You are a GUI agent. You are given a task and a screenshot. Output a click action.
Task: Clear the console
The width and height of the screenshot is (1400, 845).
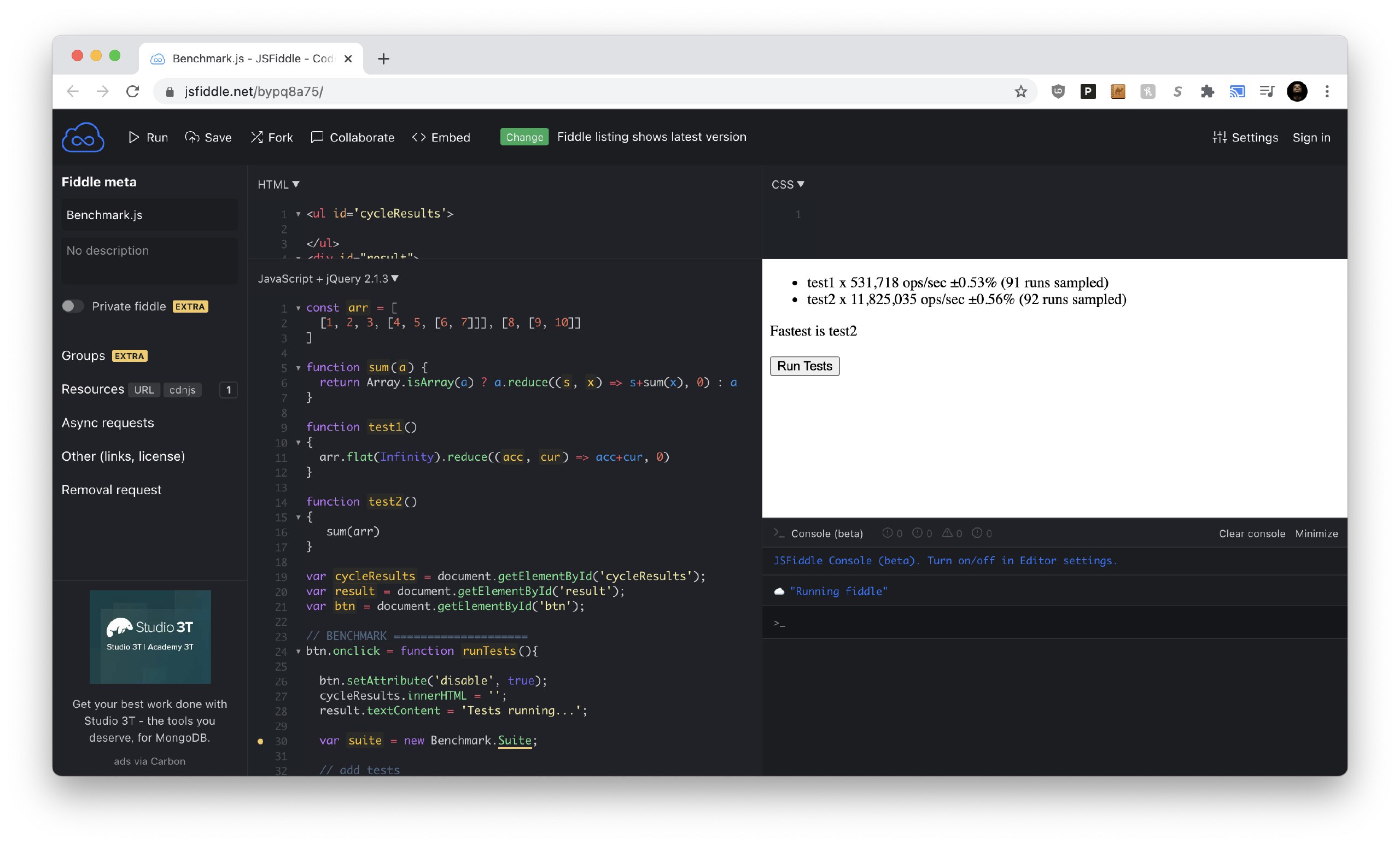[x=1252, y=533]
